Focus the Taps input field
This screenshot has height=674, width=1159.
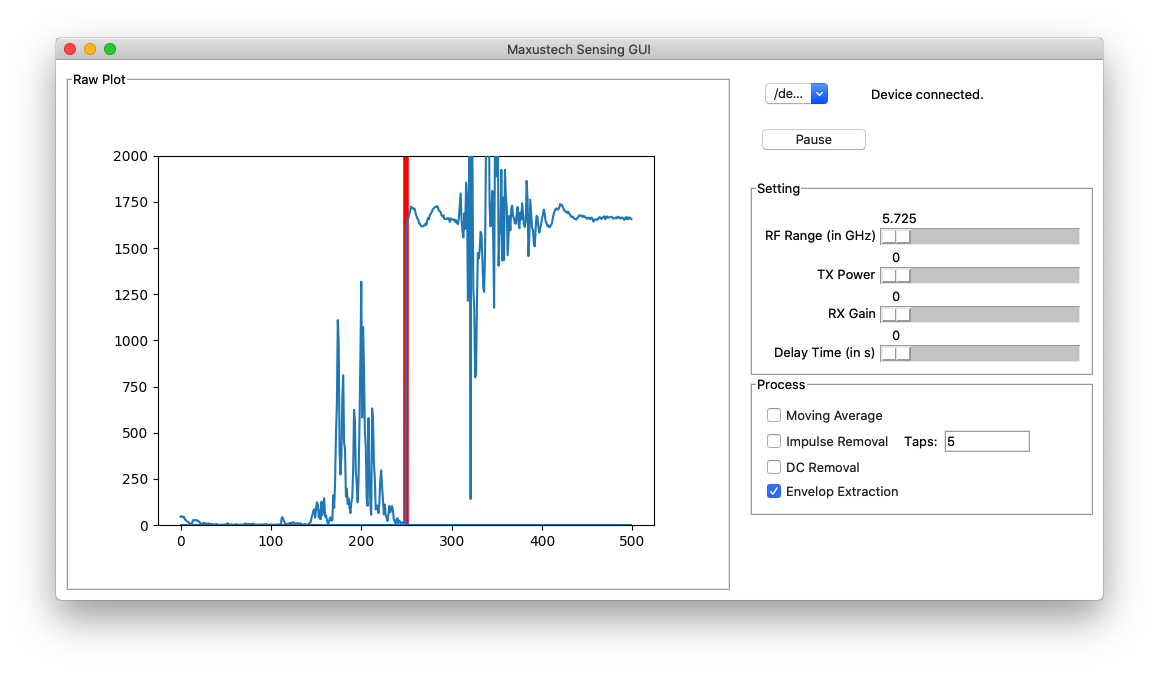coord(987,441)
